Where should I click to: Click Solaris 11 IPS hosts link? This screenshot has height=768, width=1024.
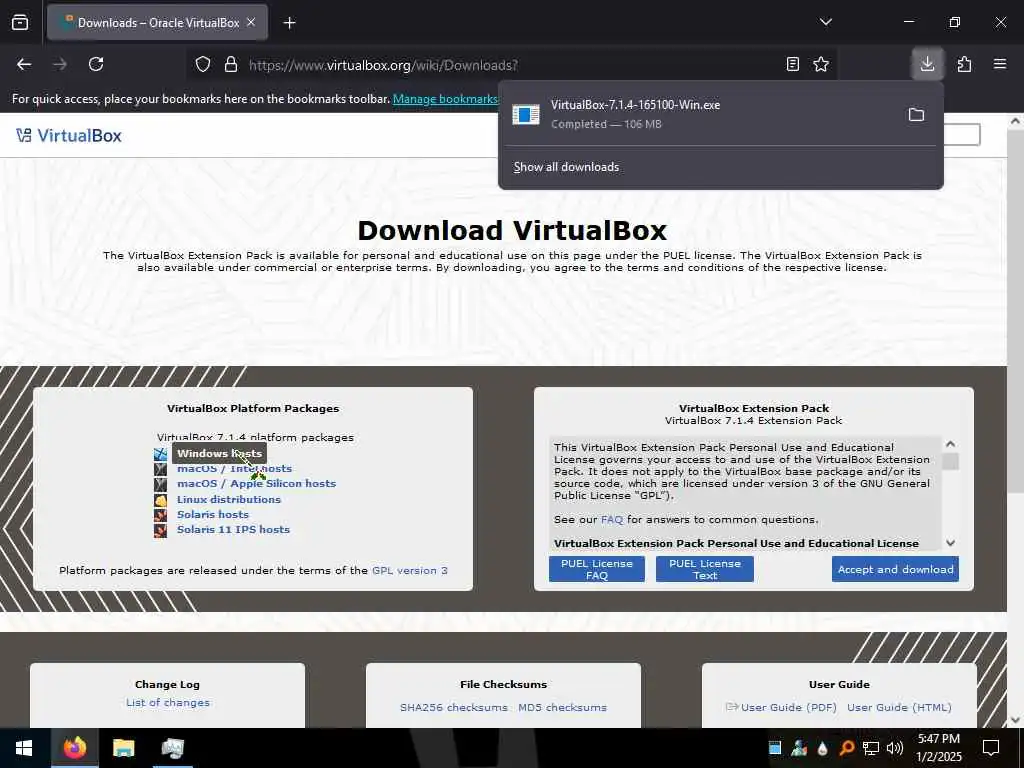[233, 530]
